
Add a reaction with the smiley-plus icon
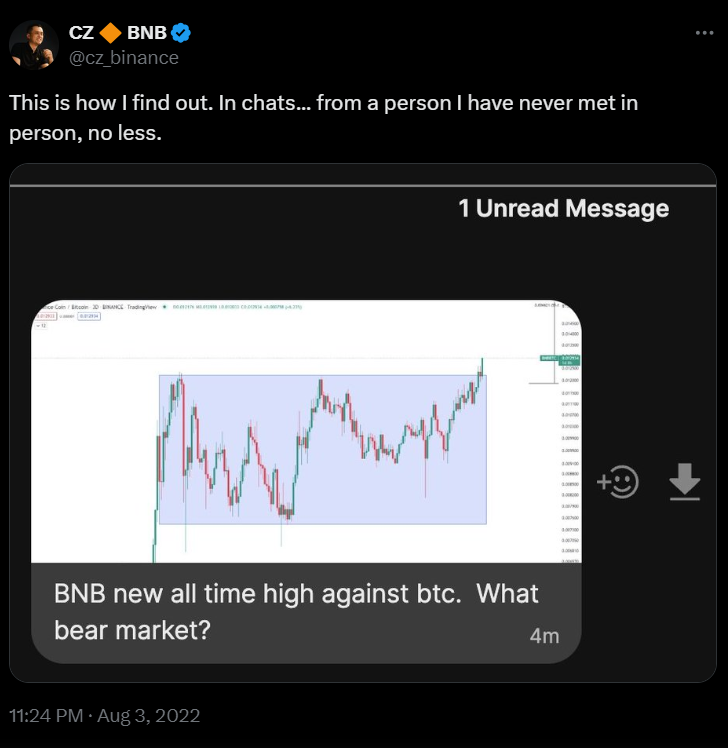point(618,482)
